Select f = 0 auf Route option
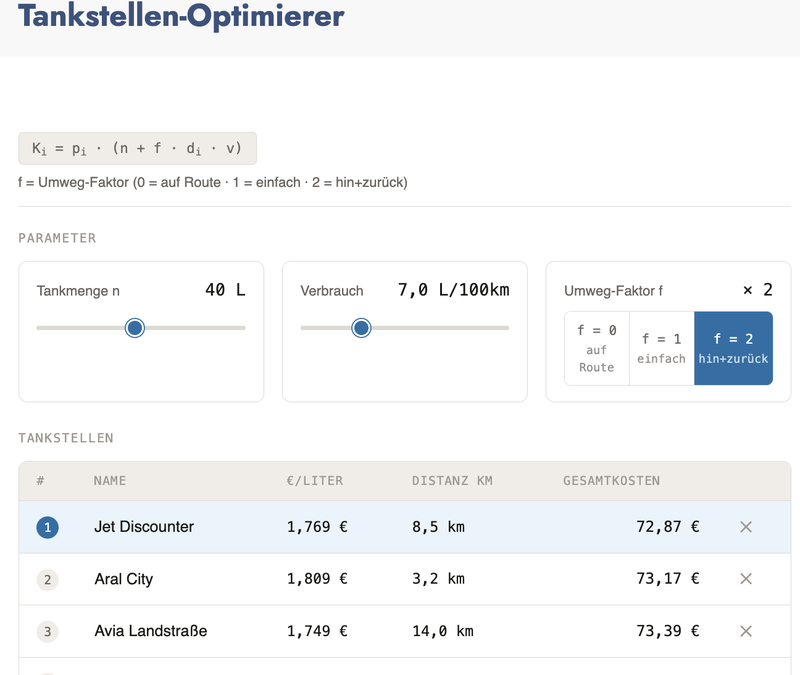 tap(596, 348)
